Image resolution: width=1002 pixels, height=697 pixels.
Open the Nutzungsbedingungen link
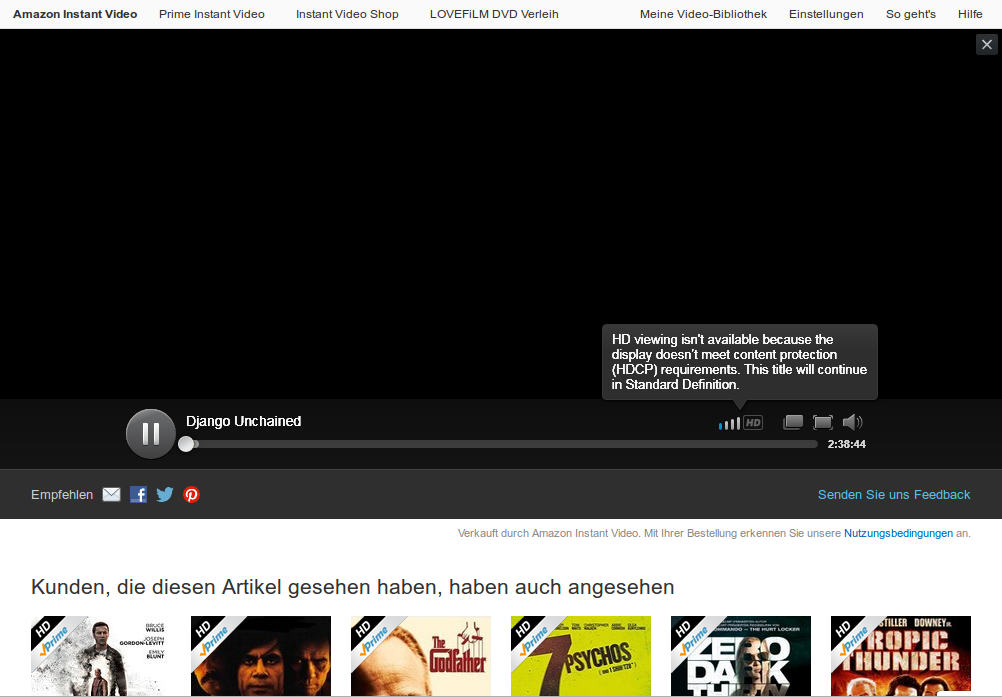click(x=898, y=533)
